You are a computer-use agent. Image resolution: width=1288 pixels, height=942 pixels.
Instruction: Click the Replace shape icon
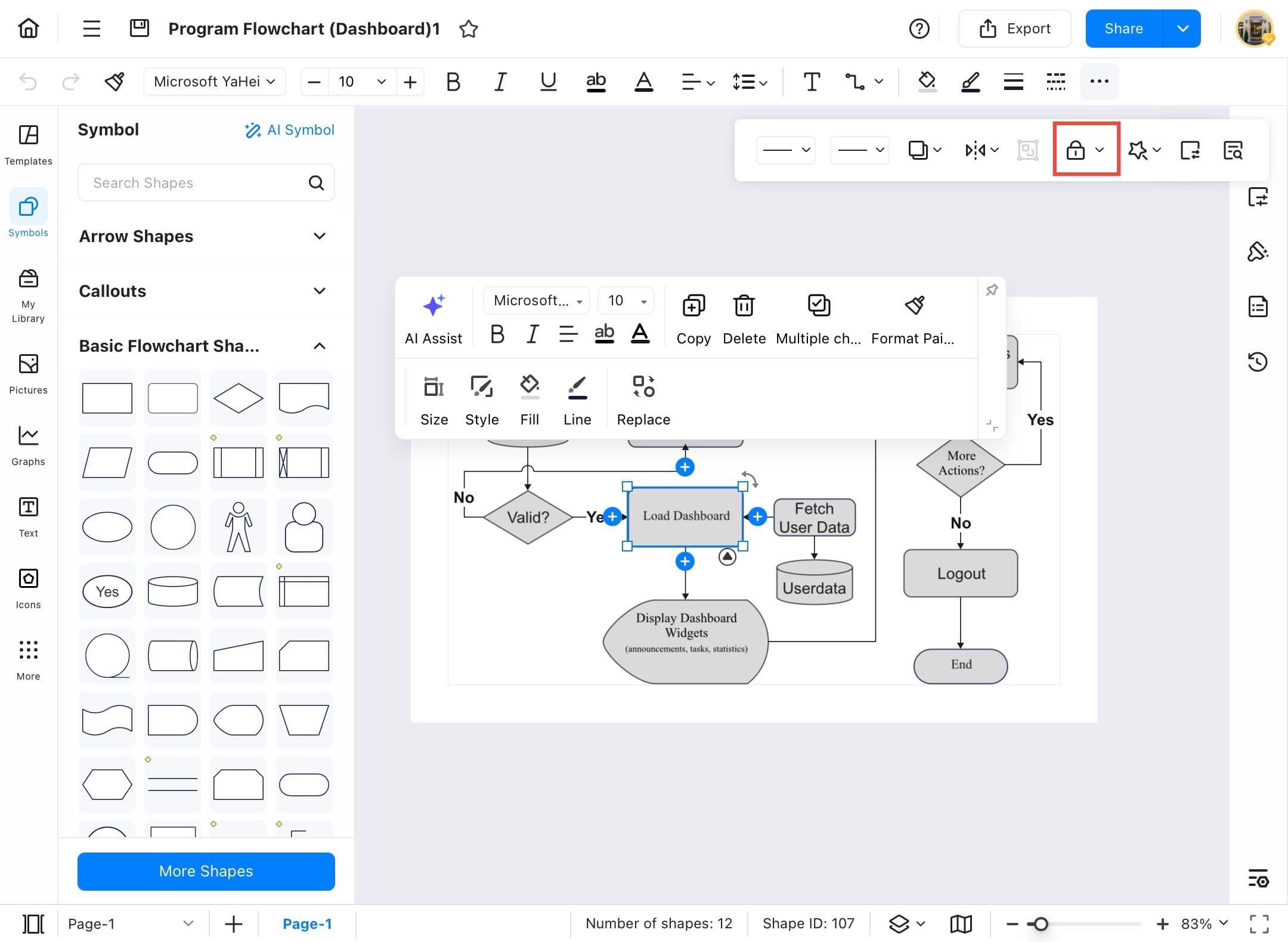coord(643,386)
